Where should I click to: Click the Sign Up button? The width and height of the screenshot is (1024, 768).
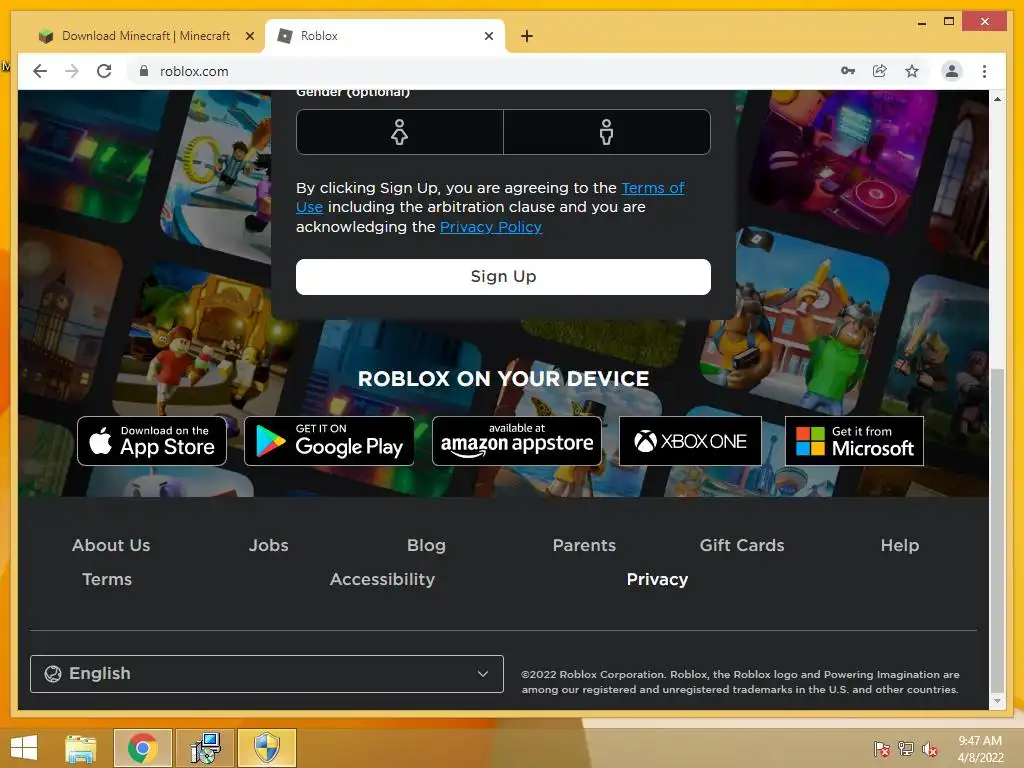point(503,276)
